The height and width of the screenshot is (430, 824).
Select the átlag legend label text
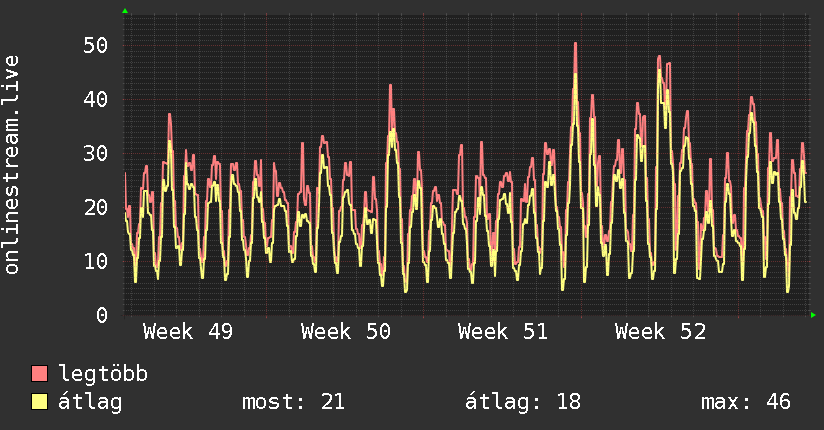[x=90, y=402]
